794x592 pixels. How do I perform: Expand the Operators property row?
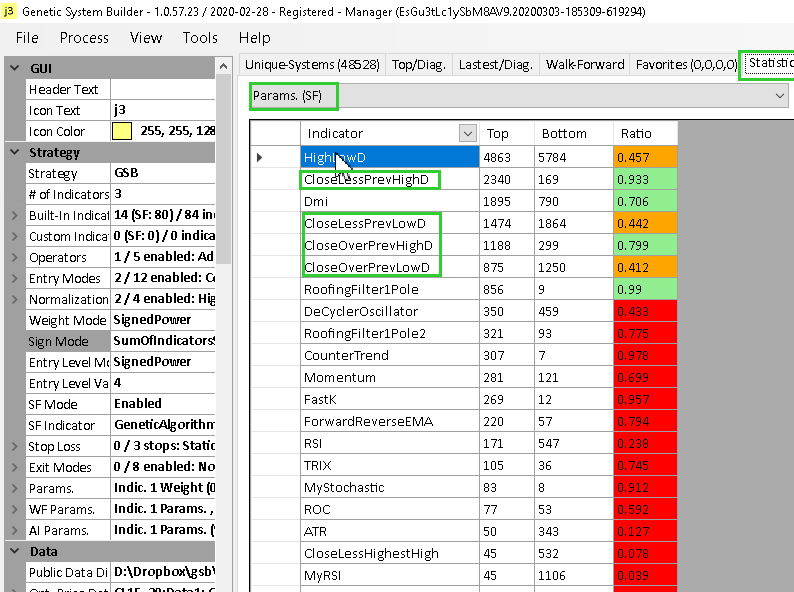point(14,258)
